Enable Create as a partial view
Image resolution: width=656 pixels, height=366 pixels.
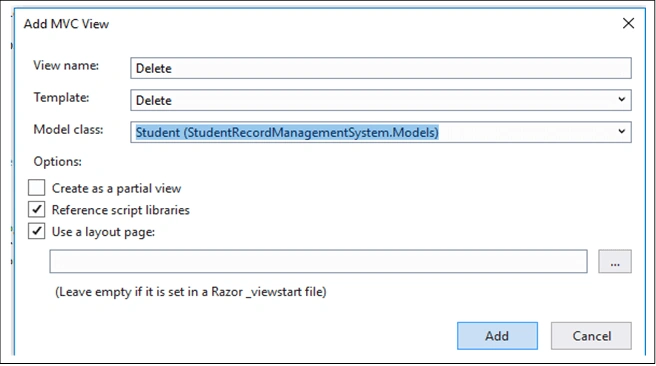coord(36,188)
